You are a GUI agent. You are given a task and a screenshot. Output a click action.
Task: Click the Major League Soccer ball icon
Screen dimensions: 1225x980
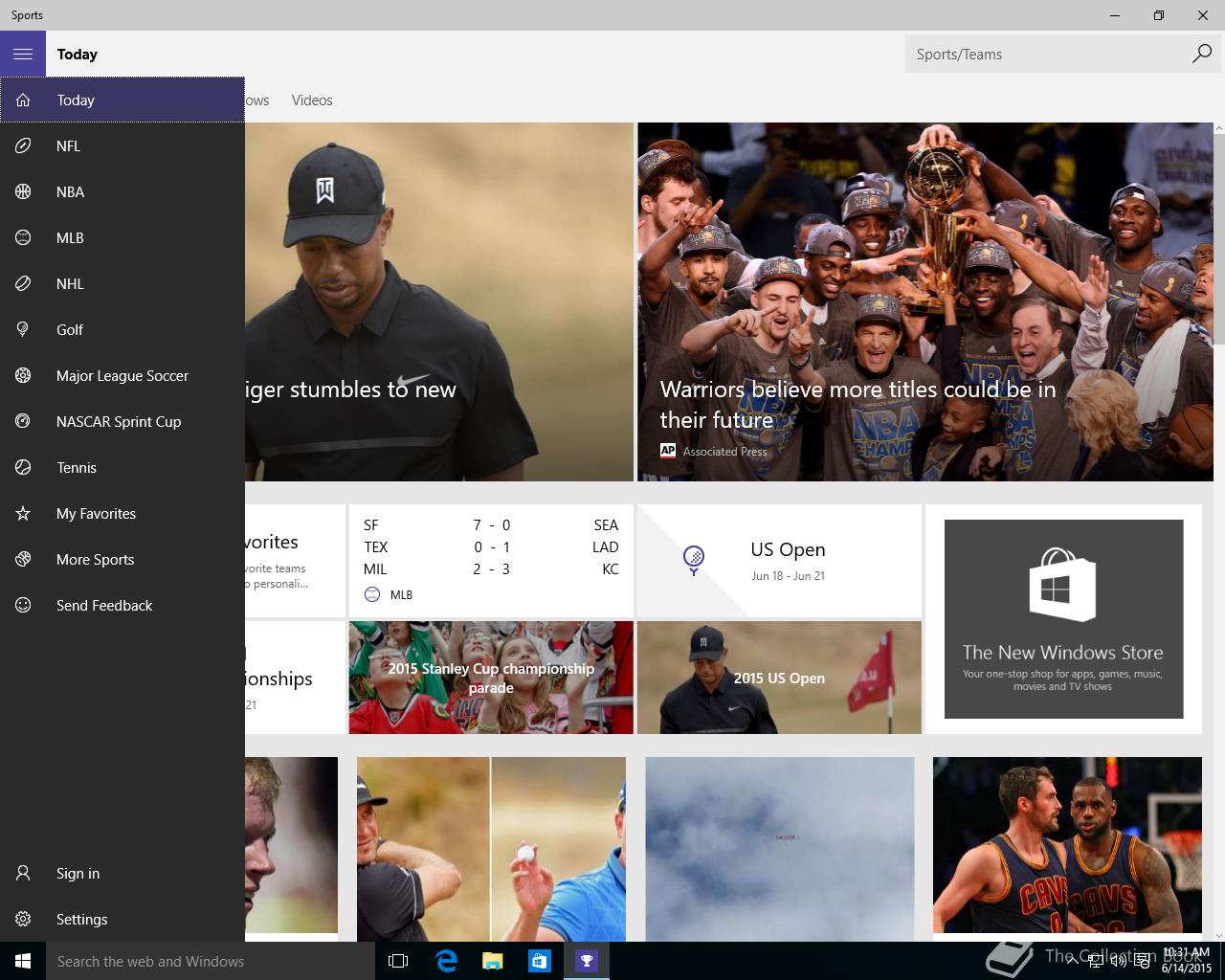[x=23, y=375]
